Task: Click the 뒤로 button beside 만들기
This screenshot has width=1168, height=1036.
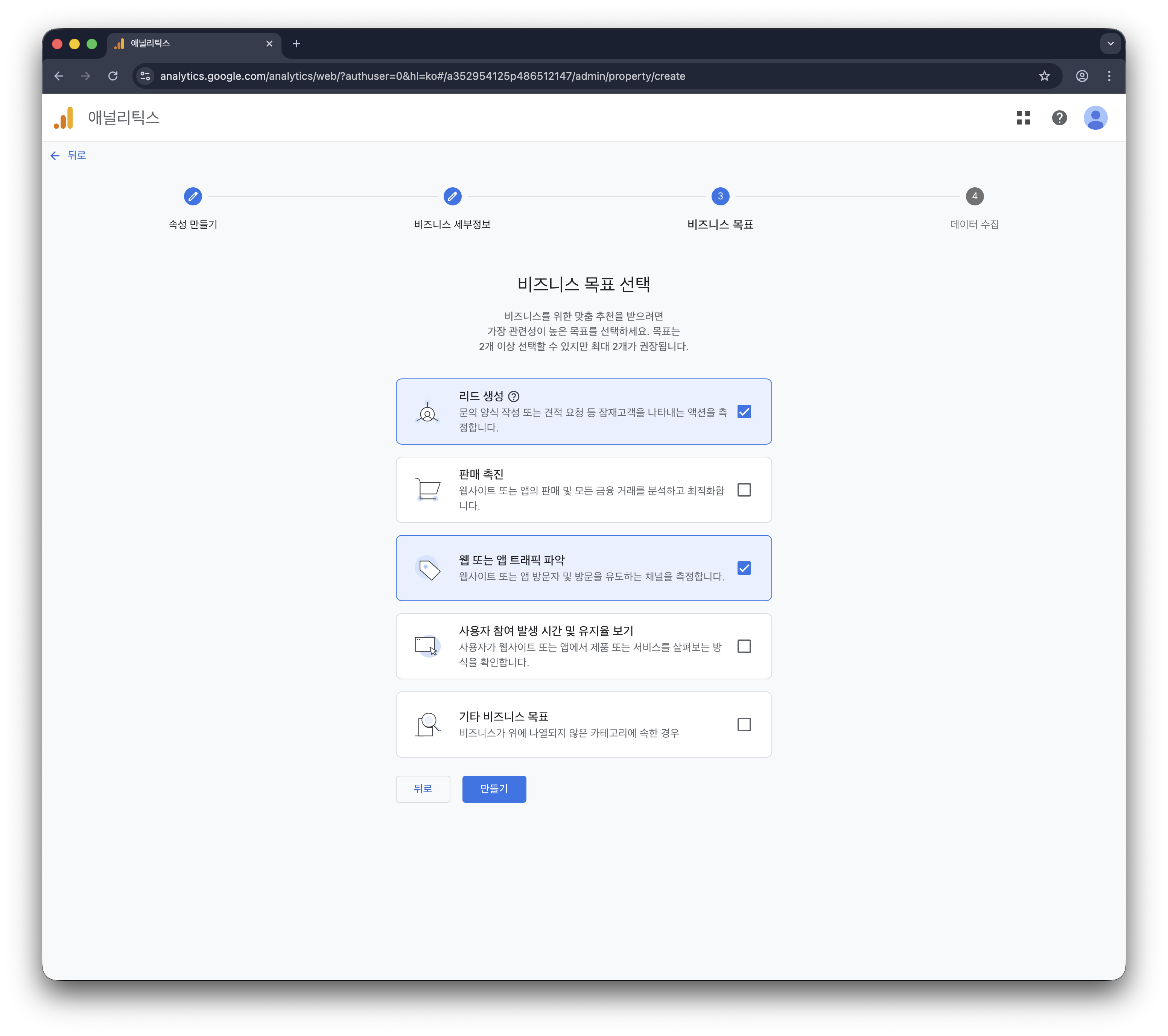Action: coord(422,789)
